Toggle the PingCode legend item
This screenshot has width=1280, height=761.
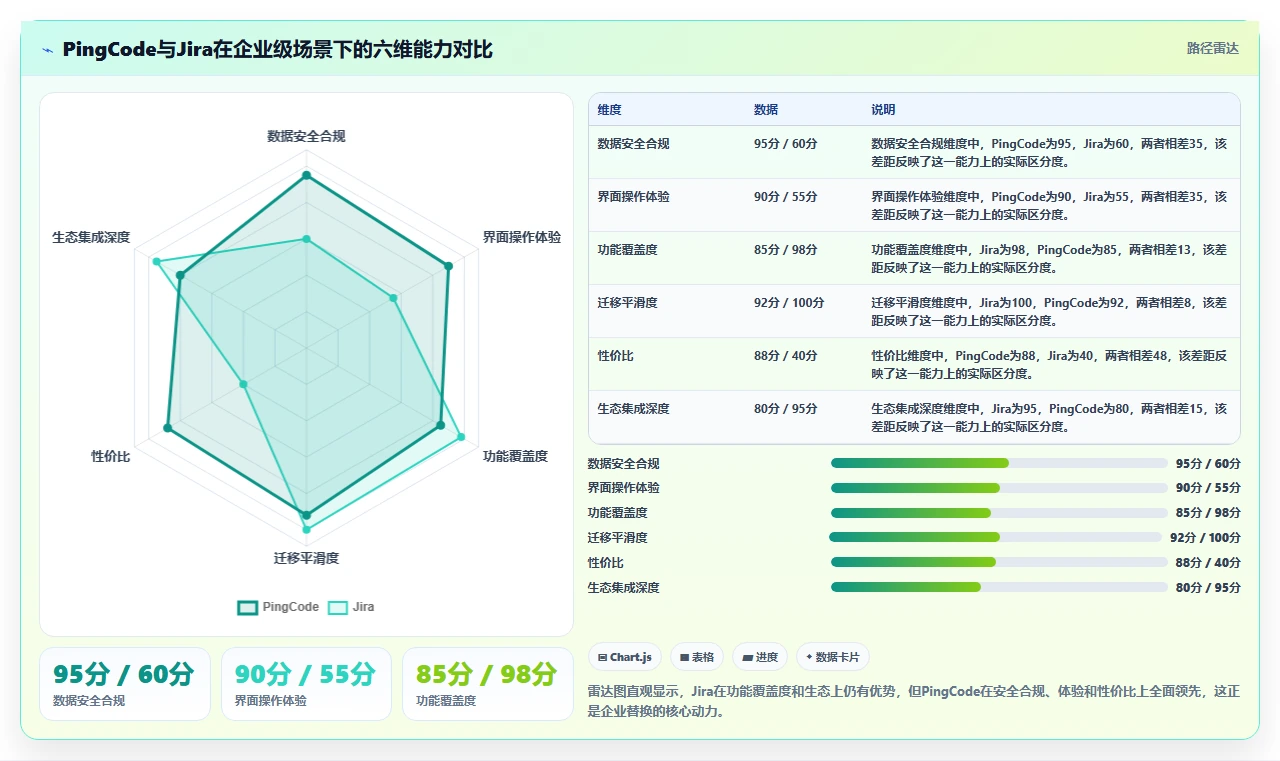[x=278, y=607]
